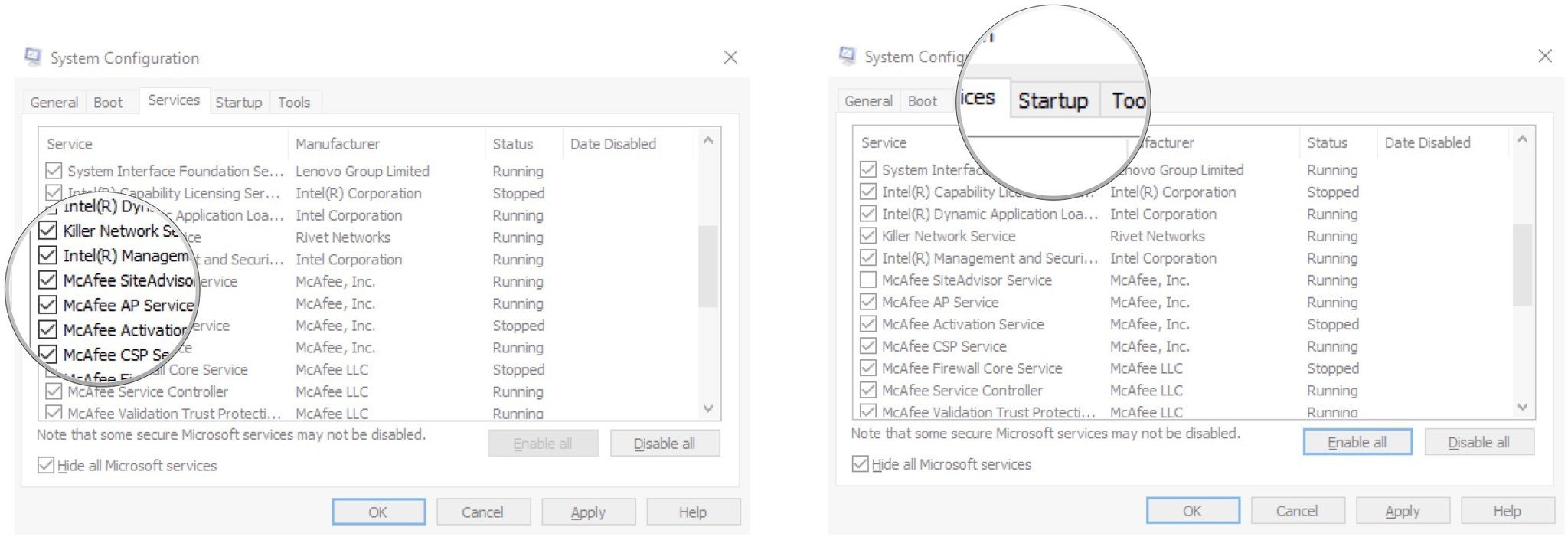
Task: Select Rivet Networks cell in right window
Action: click(x=1158, y=236)
